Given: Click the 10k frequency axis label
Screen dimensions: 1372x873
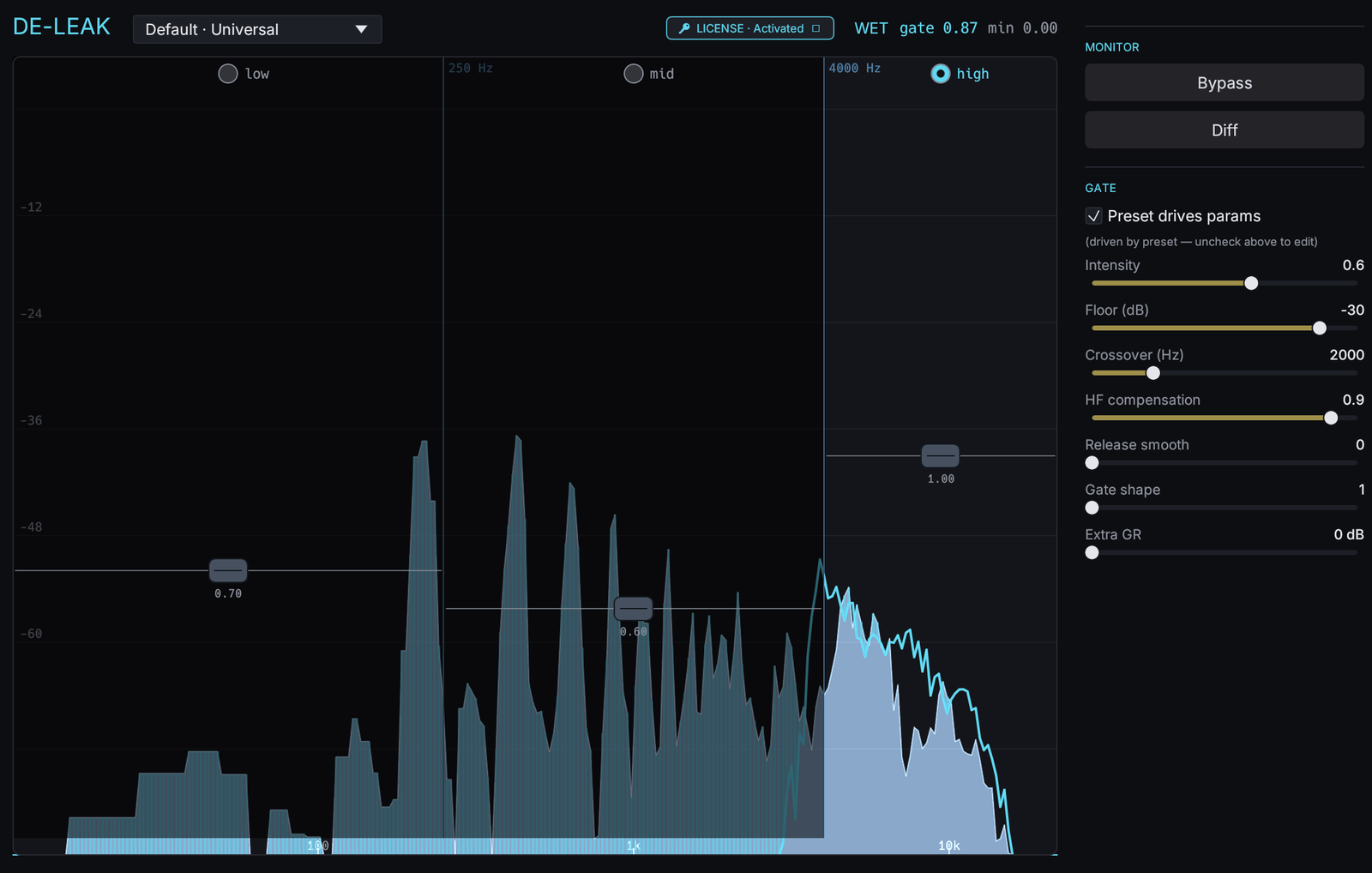Looking at the screenshot, I should coord(949,846).
